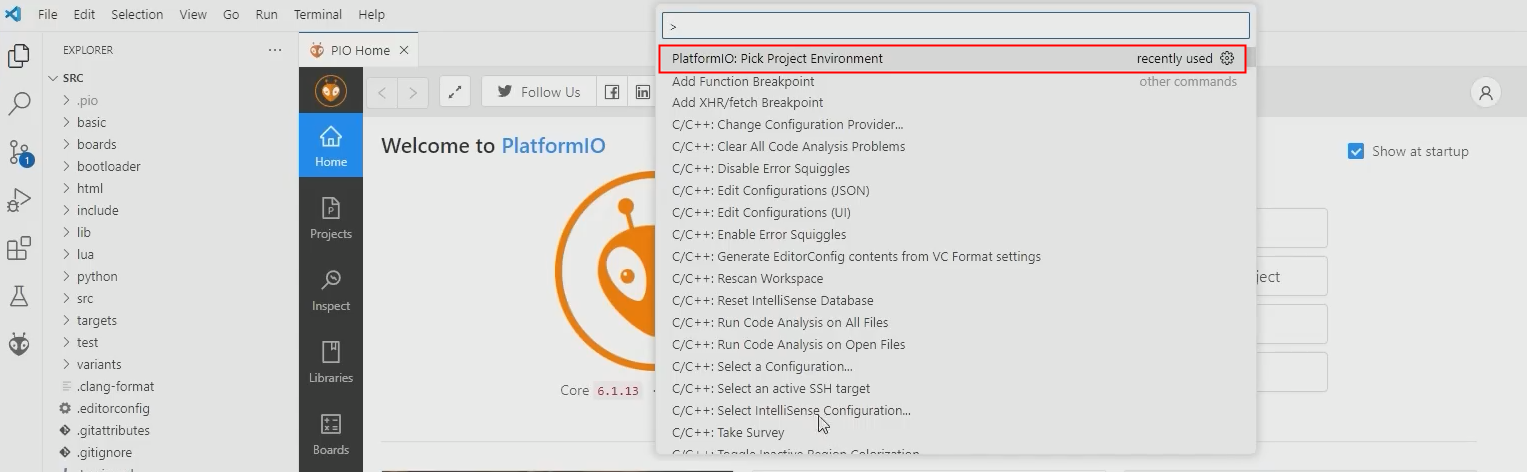Open the Selection menu

pyautogui.click(x=137, y=15)
